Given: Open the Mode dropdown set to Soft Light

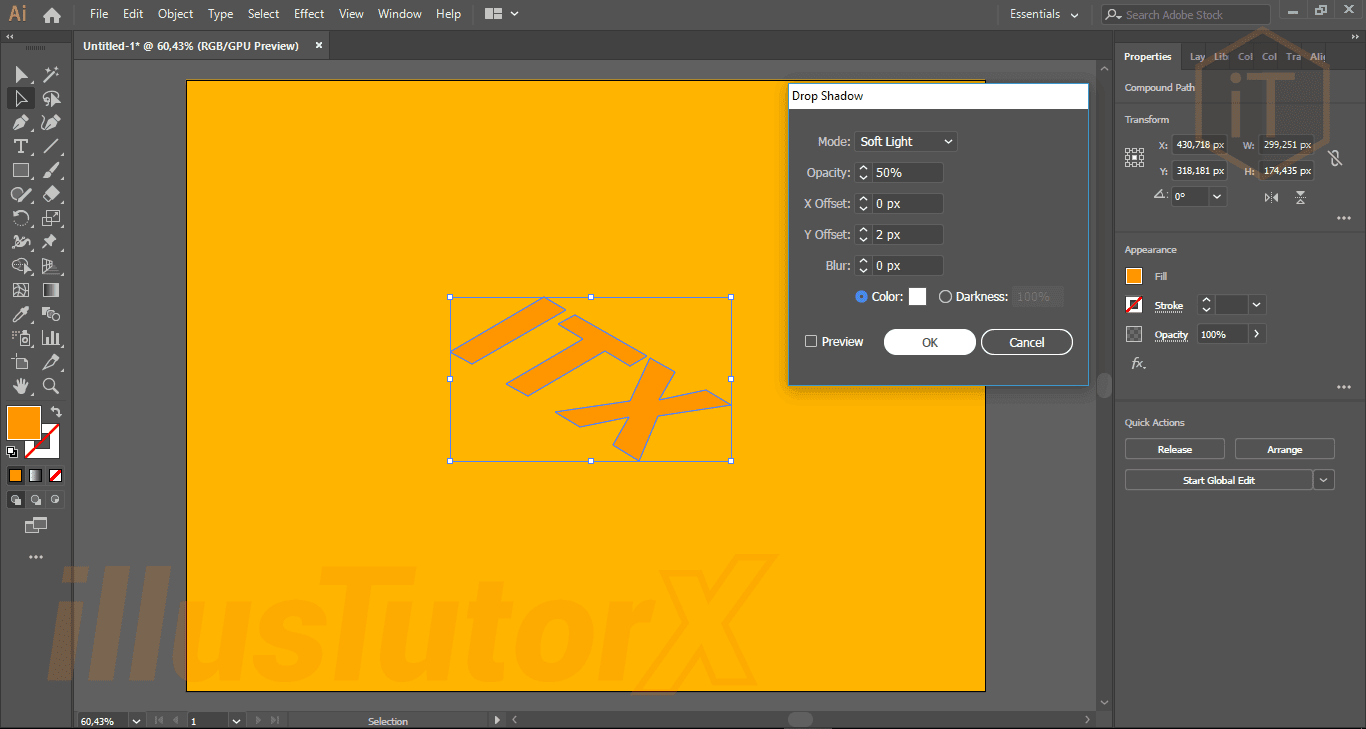Looking at the screenshot, I should 906,142.
